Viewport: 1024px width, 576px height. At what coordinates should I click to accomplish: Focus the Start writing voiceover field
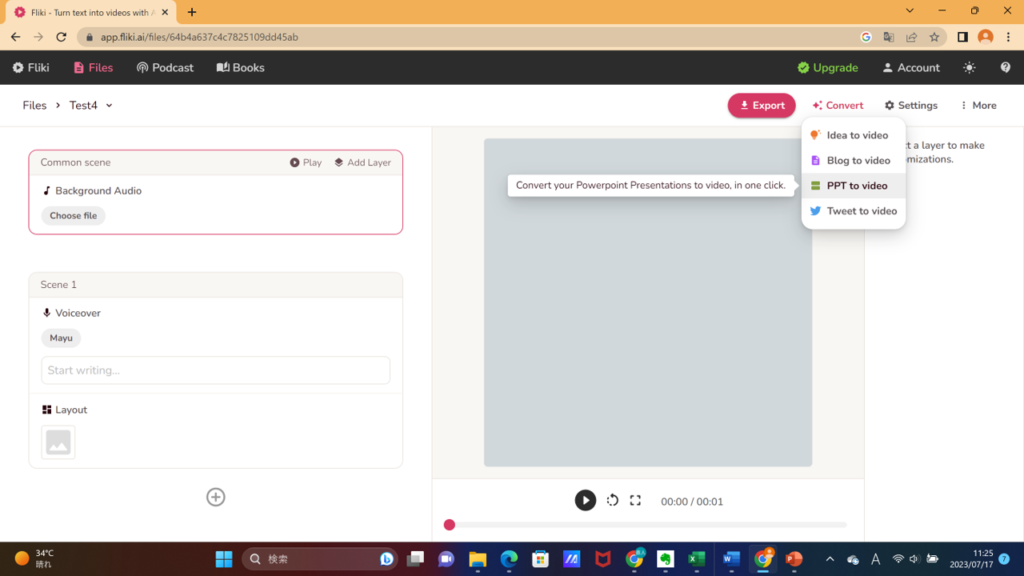click(x=216, y=370)
